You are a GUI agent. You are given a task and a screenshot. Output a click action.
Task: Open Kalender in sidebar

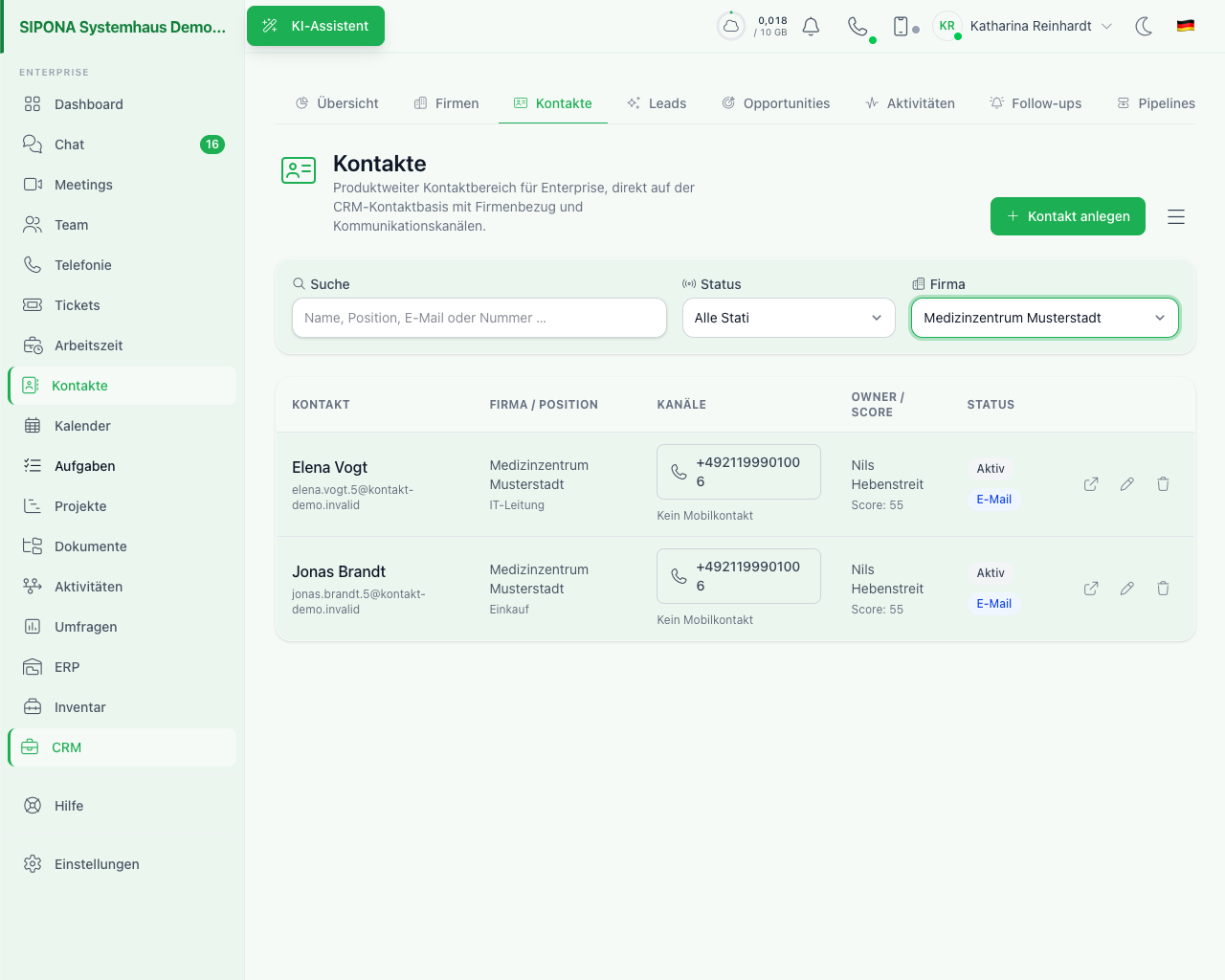click(x=122, y=426)
